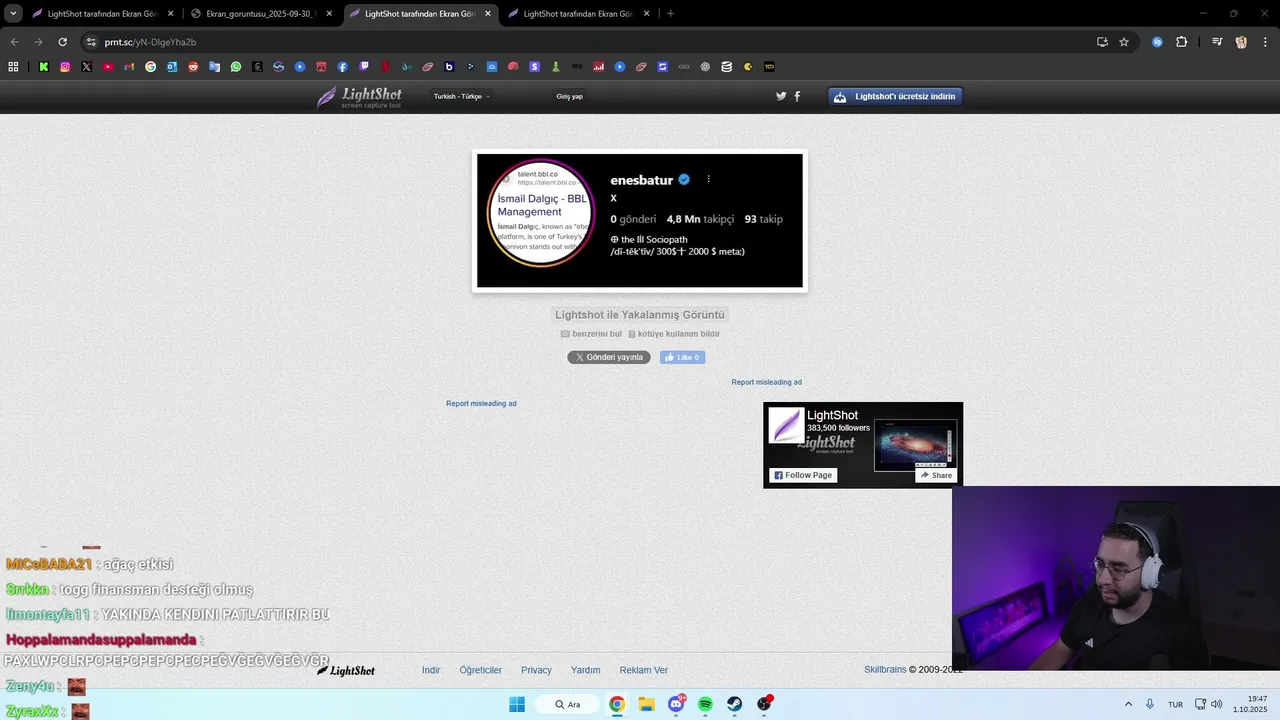Open the WhatsApp bookmark icon

click(x=236, y=67)
